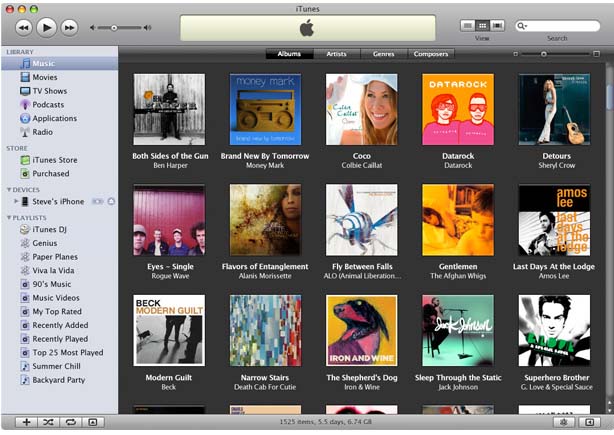The image size is (614, 435).
Task: Select Steve's iPhone device
Action: pos(58,202)
